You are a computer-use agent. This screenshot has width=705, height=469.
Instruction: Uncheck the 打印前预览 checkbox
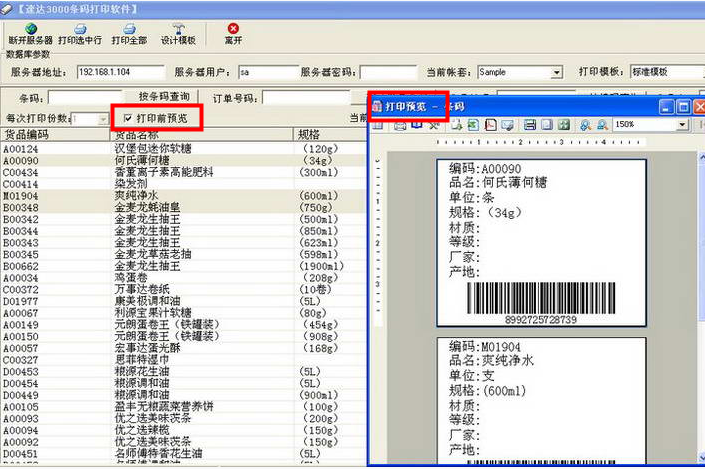pos(128,118)
